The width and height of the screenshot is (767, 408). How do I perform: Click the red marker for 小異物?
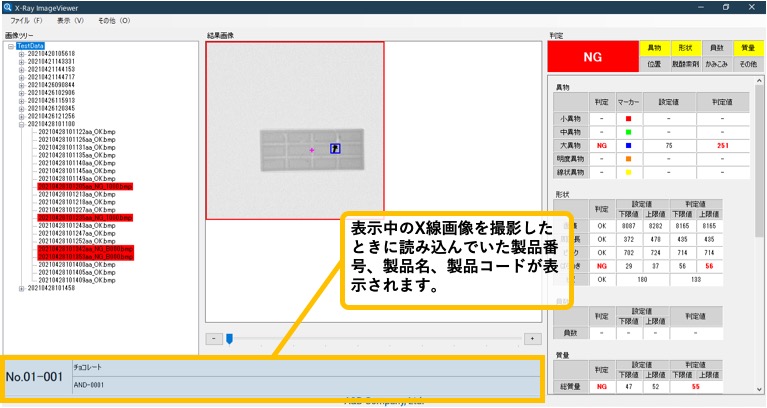(628, 118)
